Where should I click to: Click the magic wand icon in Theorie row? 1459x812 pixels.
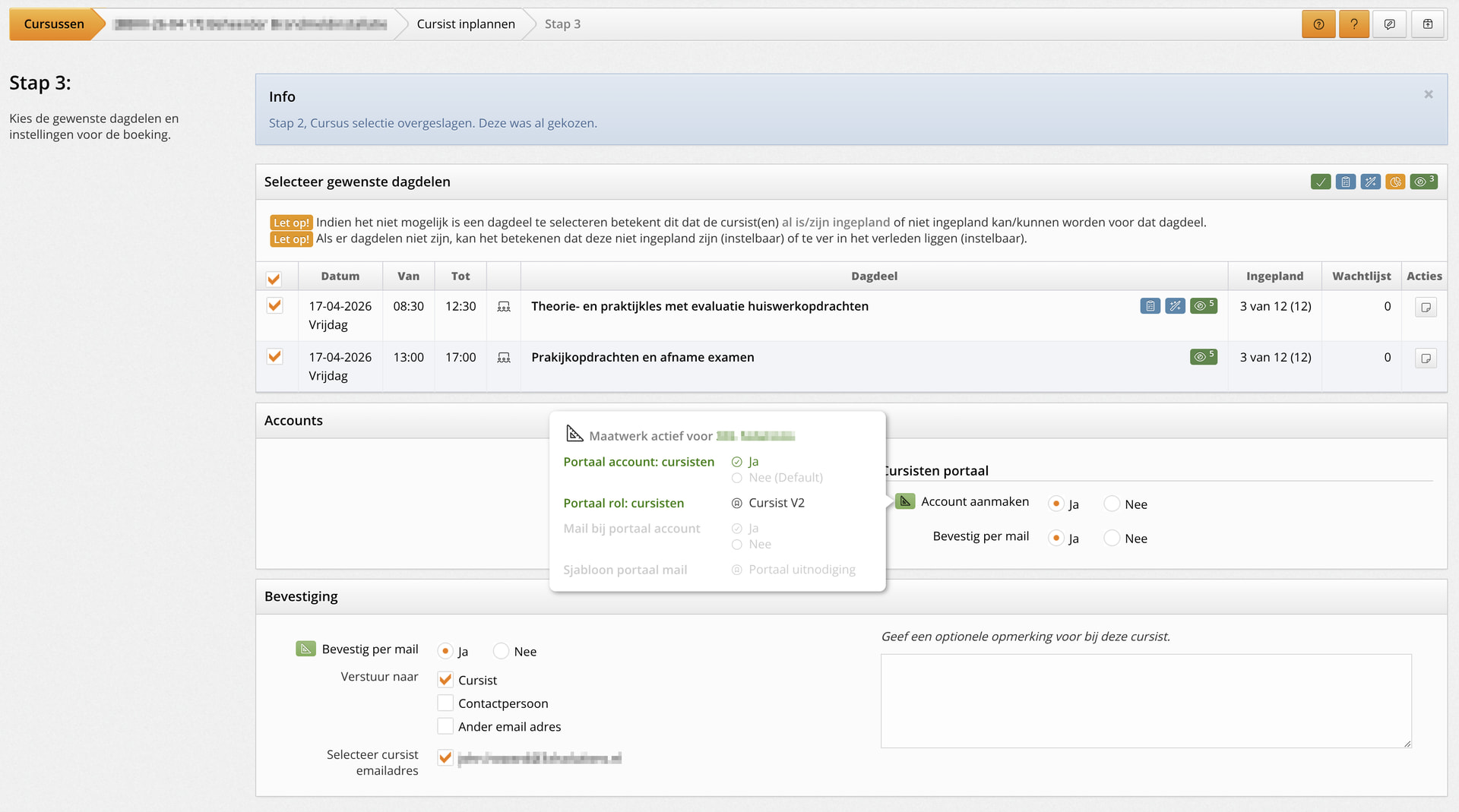(1176, 306)
